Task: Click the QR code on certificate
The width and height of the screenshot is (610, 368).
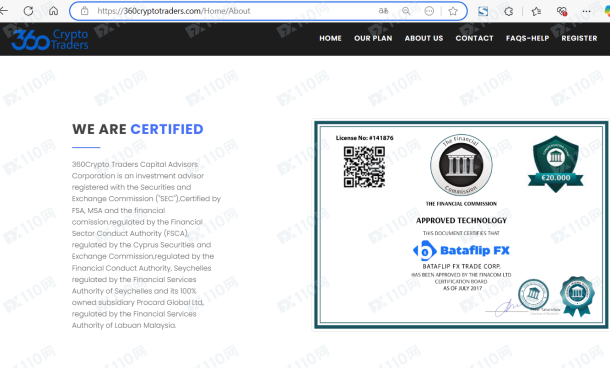Action: point(364,166)
